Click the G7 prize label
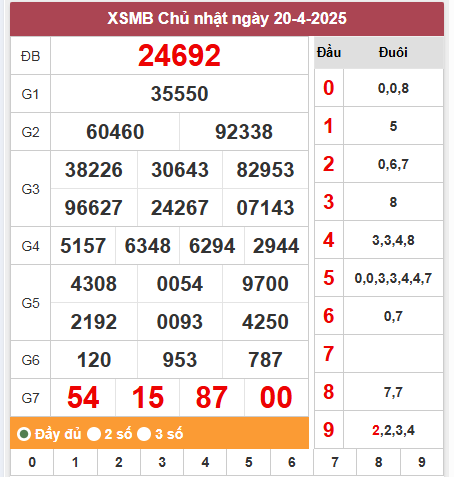This screenshot has height=477, width=454. pos(30,398)
